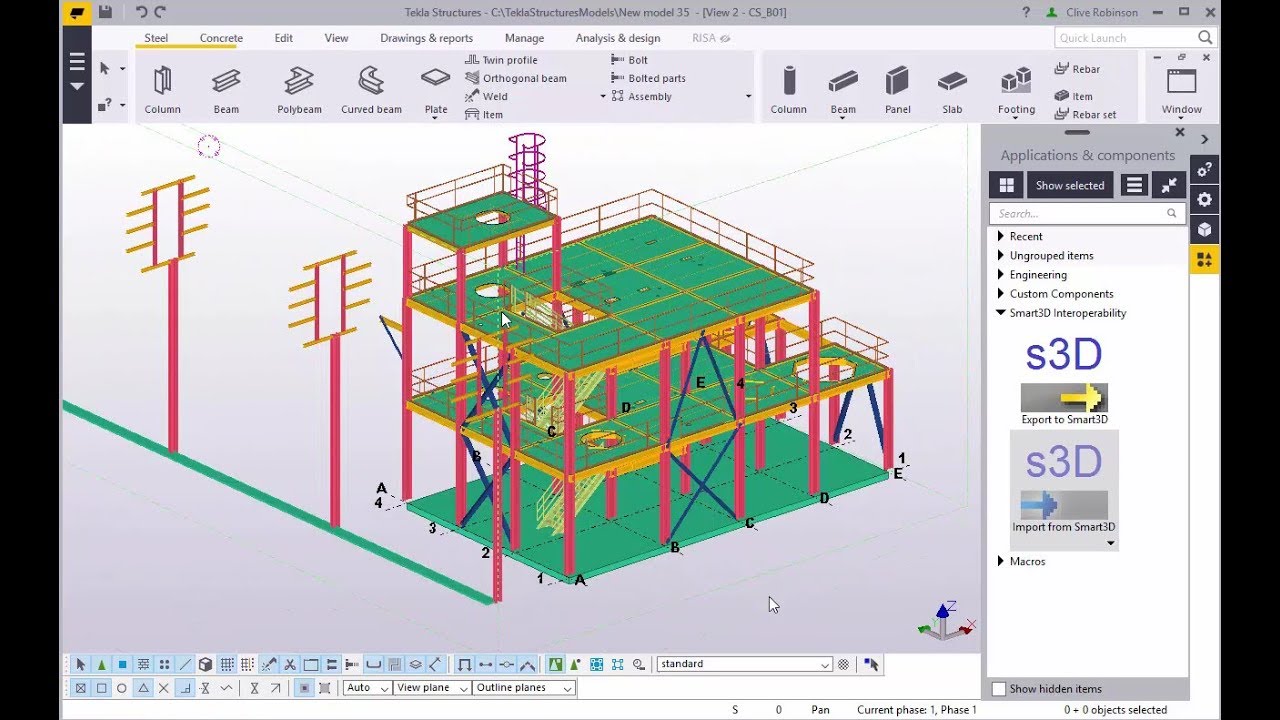Select the steel Beam tool
The image size is (1280, 720).
click(226, 90)
